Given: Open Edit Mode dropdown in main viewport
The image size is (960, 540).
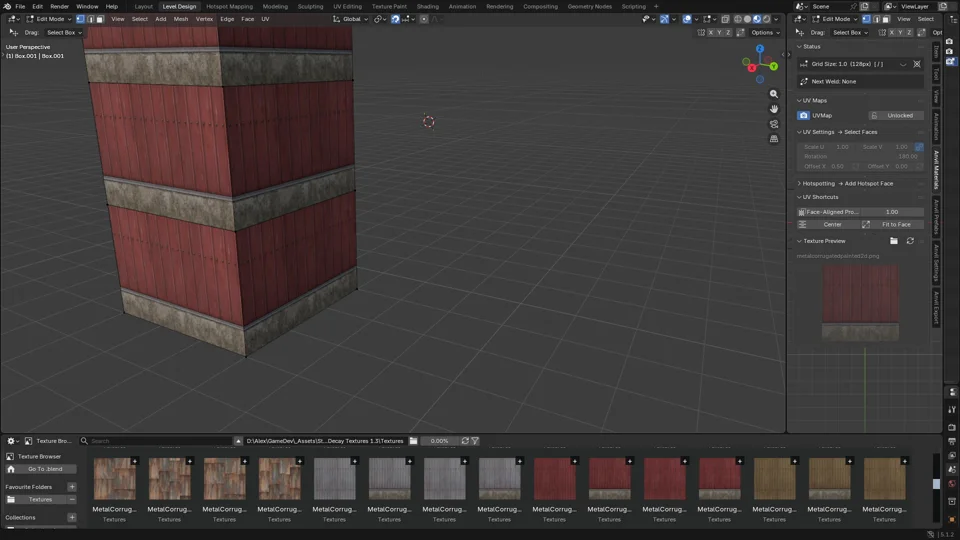Looking at the screenshot, I should pyautogui.click(x=48, y=19).
